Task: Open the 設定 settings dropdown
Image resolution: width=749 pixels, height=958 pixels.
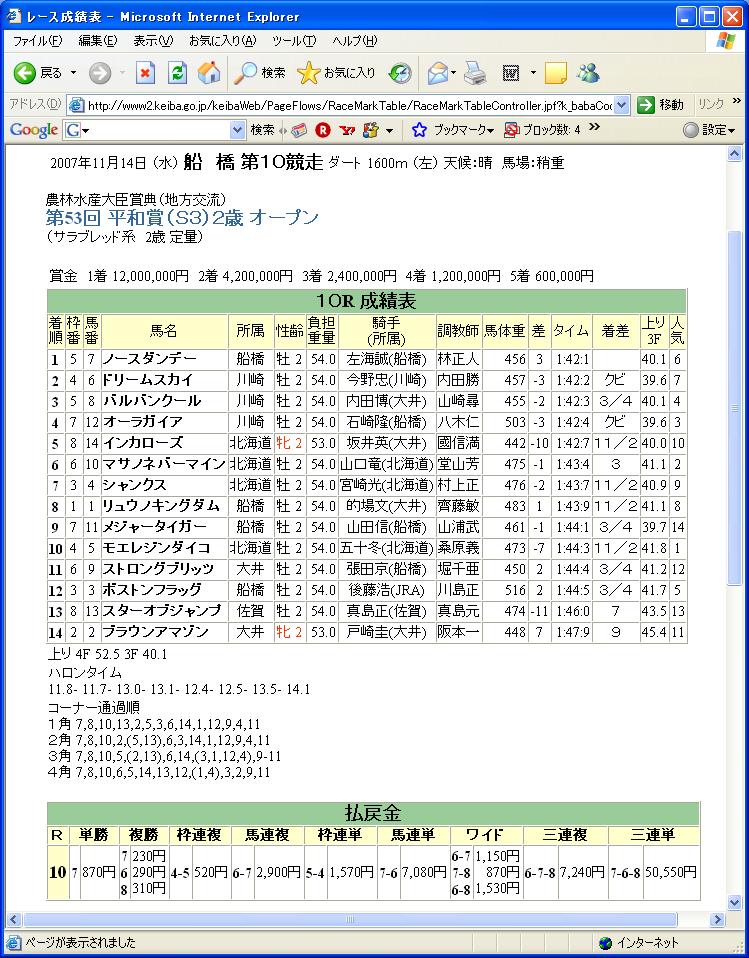Action: pyautogui.click(x=709, y=130)
